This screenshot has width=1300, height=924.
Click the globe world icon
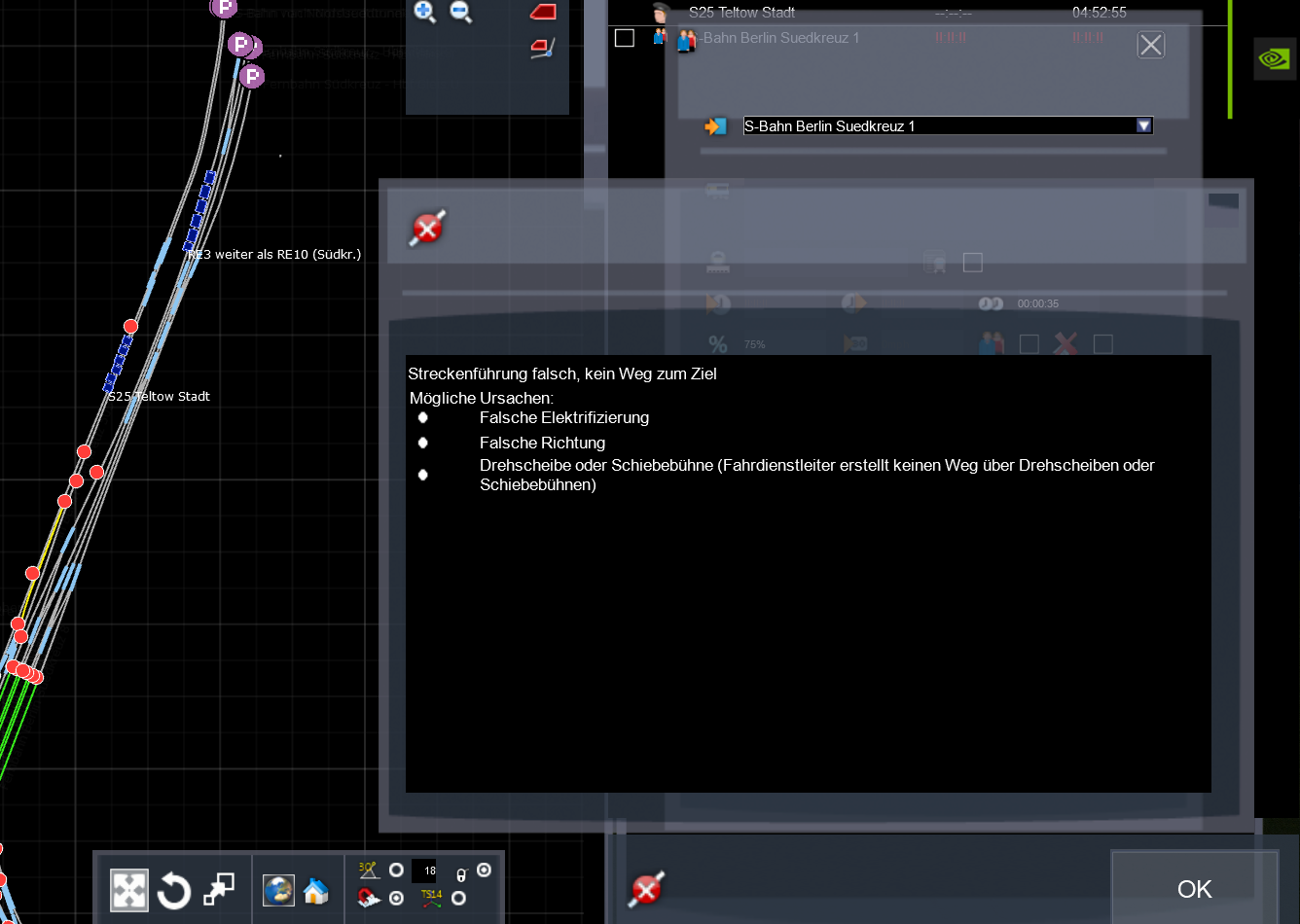click(278, 889)
